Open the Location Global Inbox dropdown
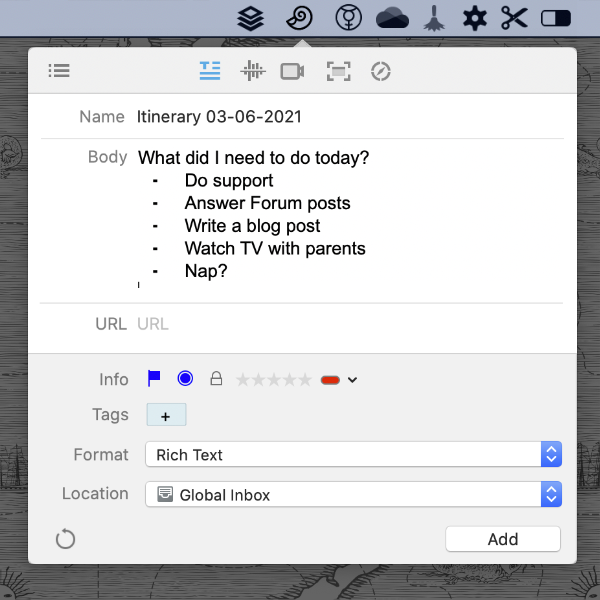The width and height of the screenshot is (600, 600). pos(354,494)
